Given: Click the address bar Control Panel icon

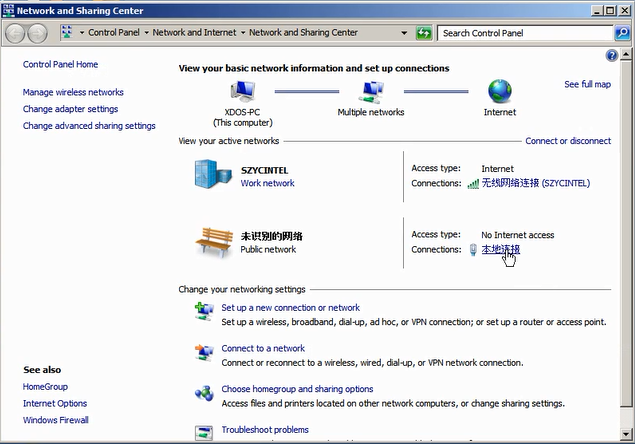Looking at the screenshot, I should 67,32.
